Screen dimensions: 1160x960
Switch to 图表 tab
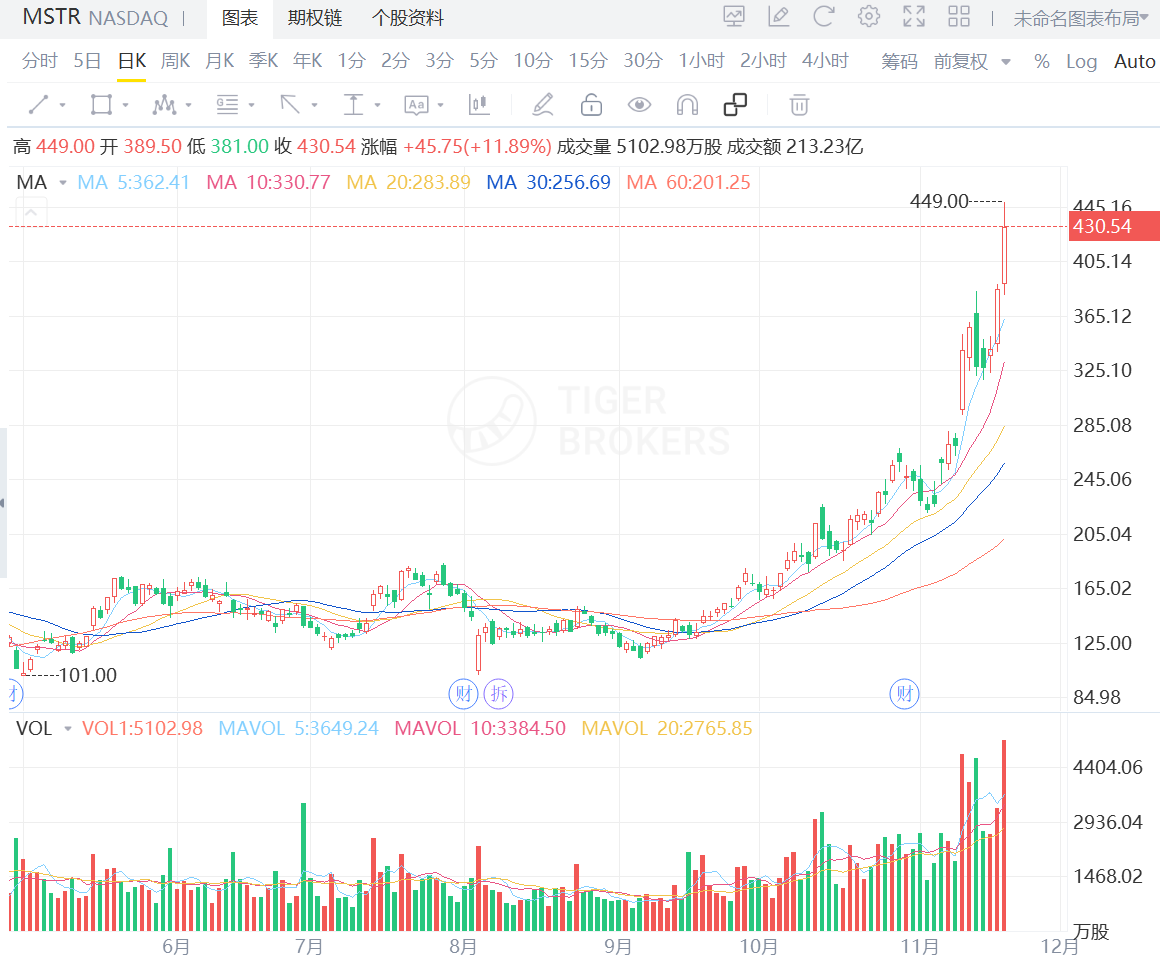click(240, 18)
